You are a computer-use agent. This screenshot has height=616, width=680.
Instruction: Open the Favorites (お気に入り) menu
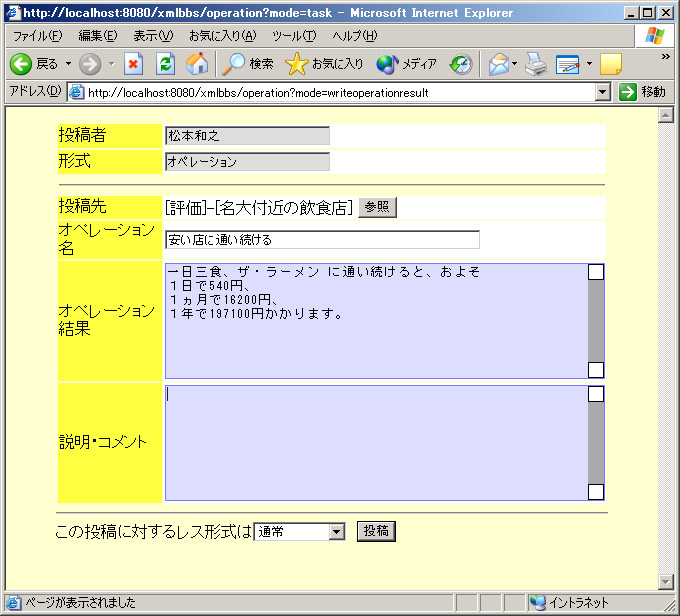point(223,36)
